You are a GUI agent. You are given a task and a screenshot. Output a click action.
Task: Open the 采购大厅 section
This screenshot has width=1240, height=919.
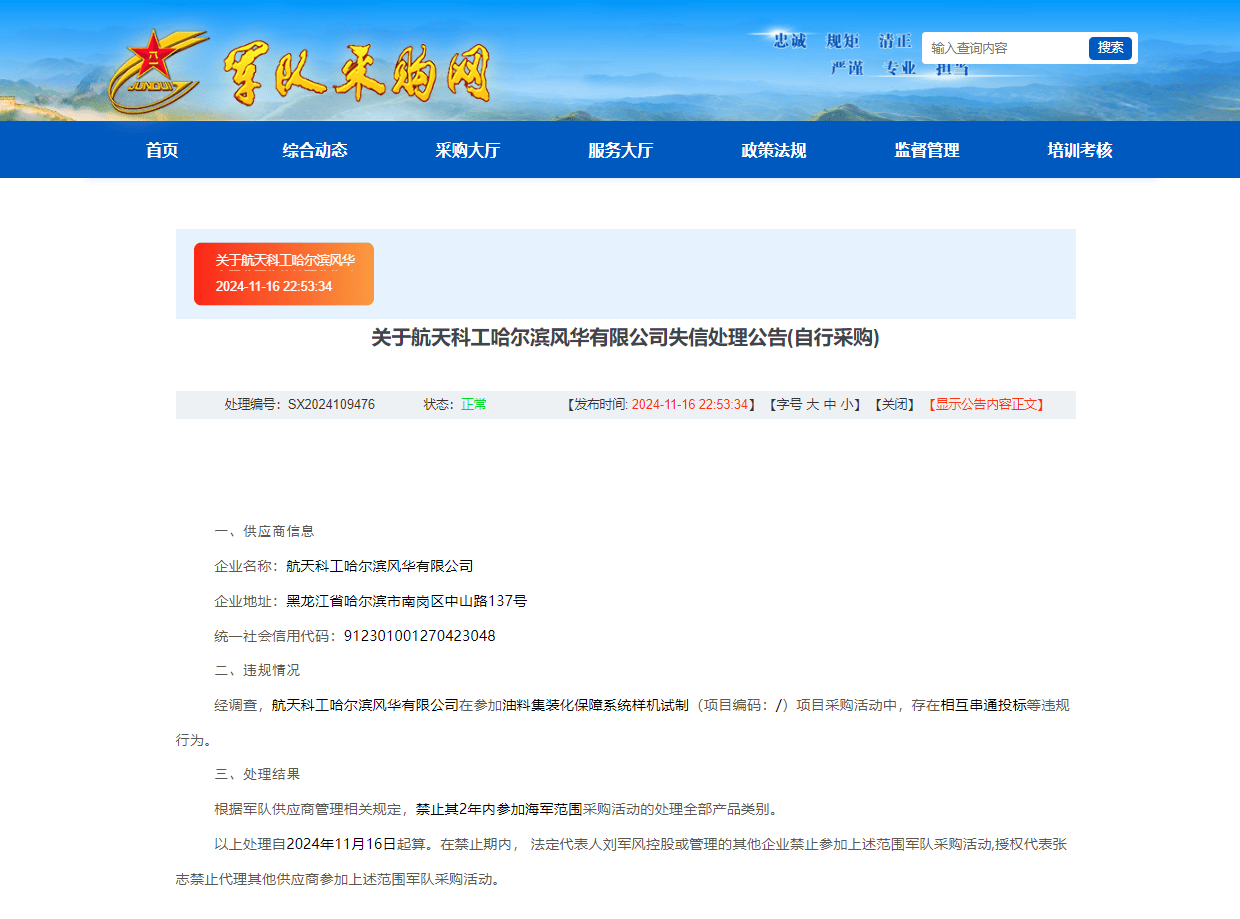coord(467,150)
